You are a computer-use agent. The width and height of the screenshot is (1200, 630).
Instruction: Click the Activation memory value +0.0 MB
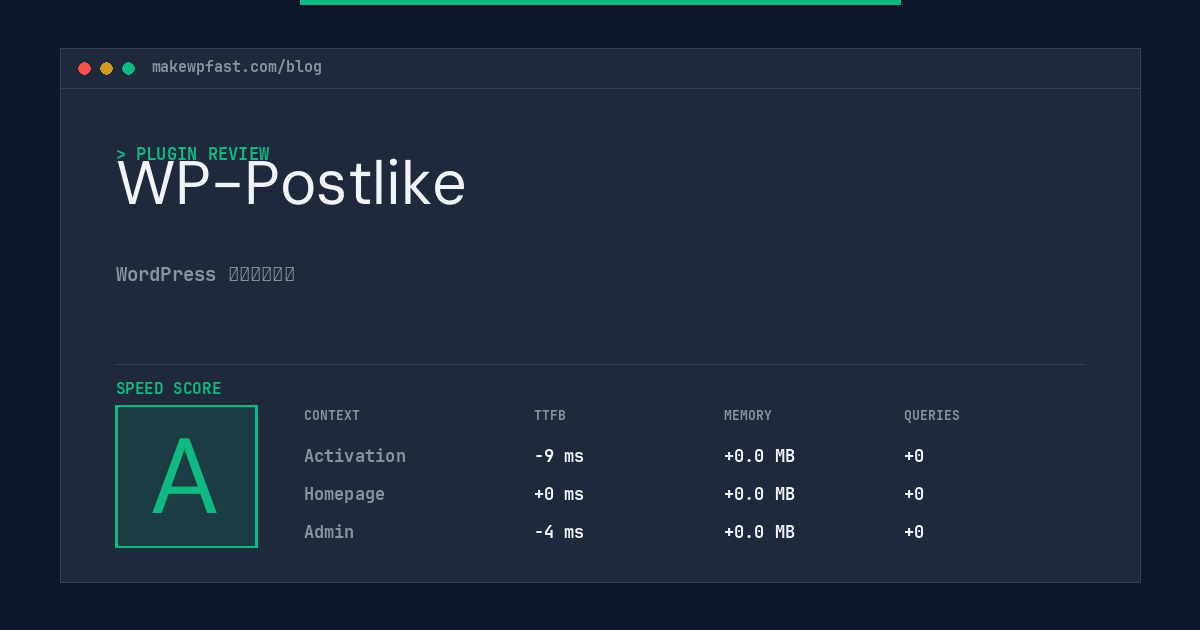point(759,456)
